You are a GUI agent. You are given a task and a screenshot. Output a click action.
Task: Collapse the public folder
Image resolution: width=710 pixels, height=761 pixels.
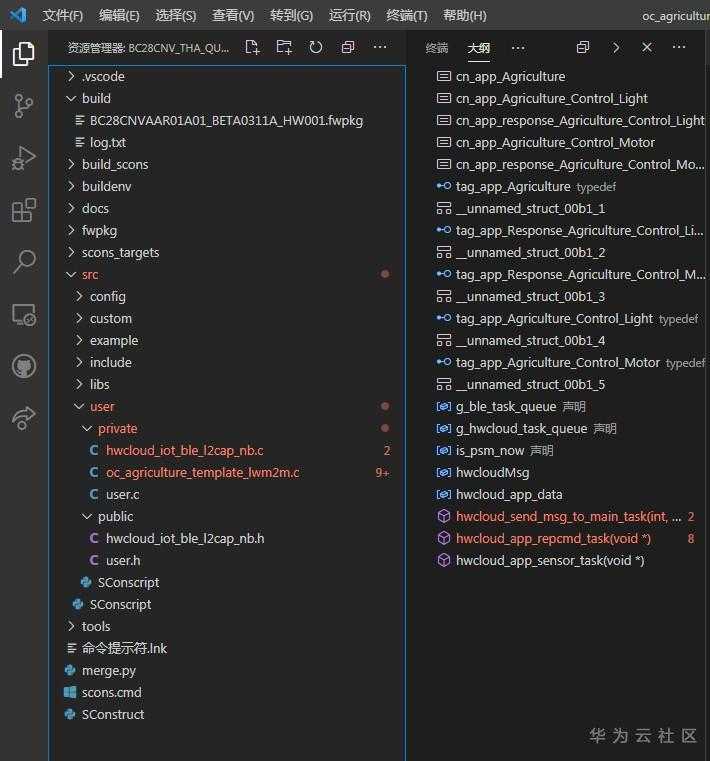tap(228, 516)
